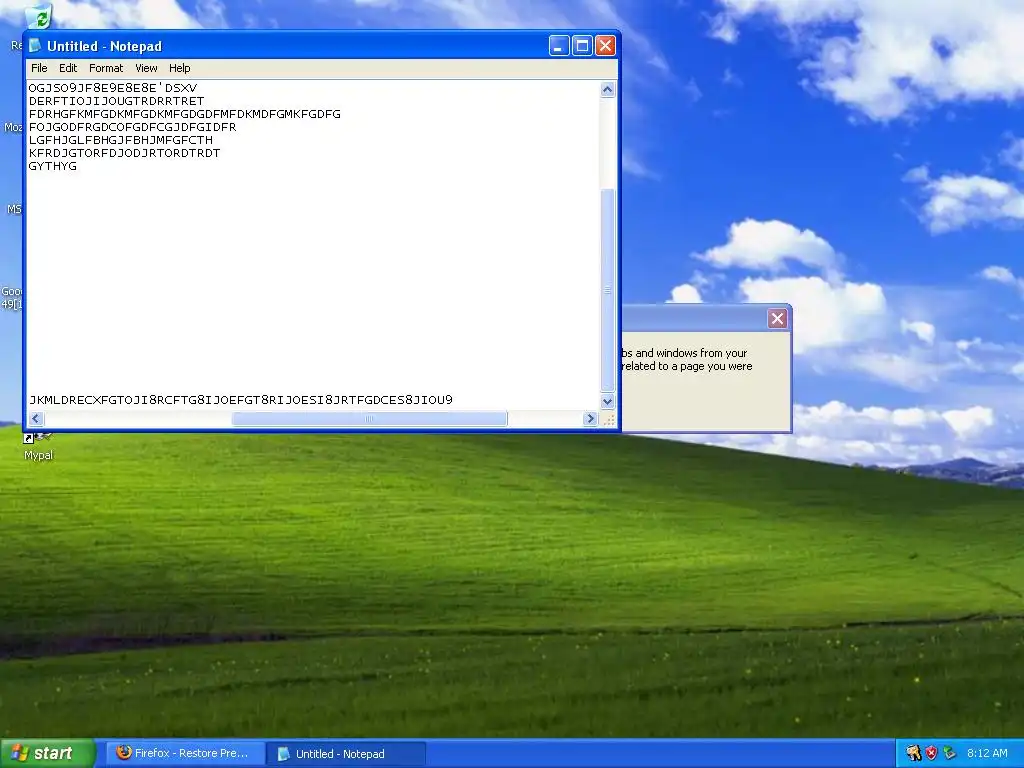Screen dimensions: 1024x768
Task: Click the horizontal scrollbar thumb
Action: 370,419
